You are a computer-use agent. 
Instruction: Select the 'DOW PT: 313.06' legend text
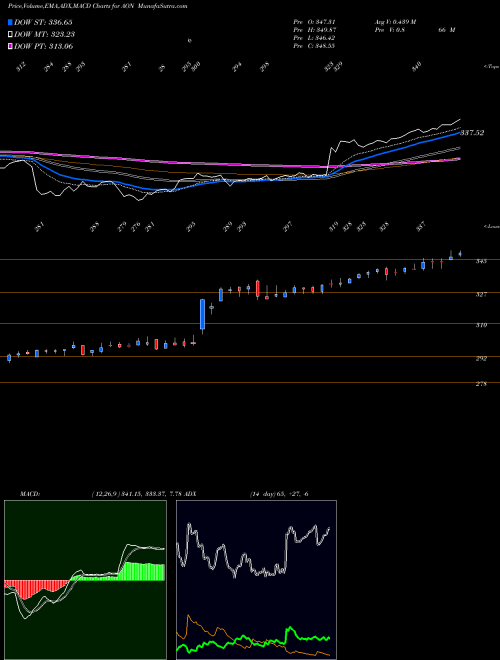coord(44,46)
